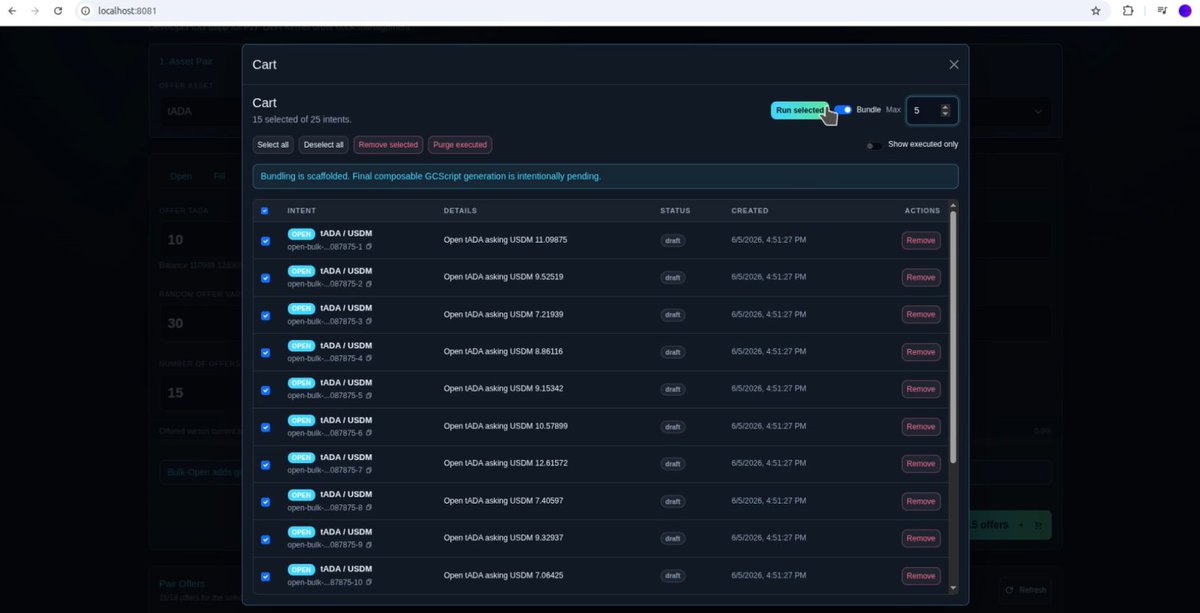View site information icon in address bar
The width and height of the screenshot is (1200, 613).
86,11
